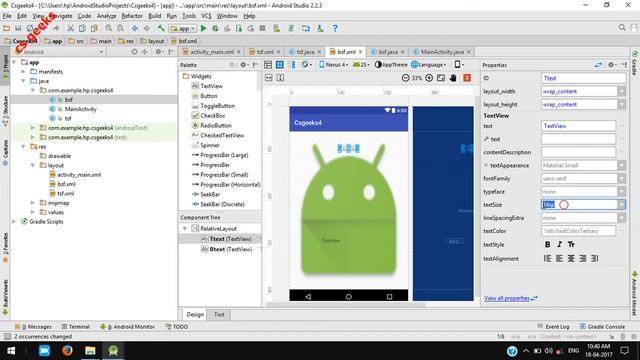Open the layout_height dropdown arrow
Image resolution: width=640 pixels, height=360 pixels.
[621, 104]
